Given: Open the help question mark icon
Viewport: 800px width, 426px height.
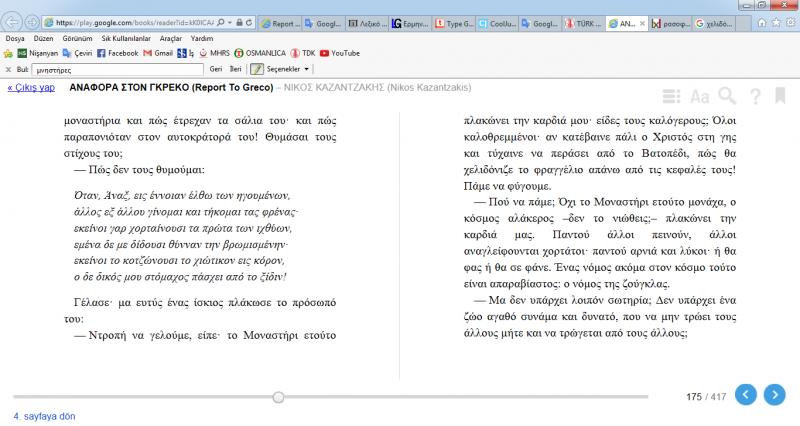Looking at the screenshot, I should coord(755,96).
